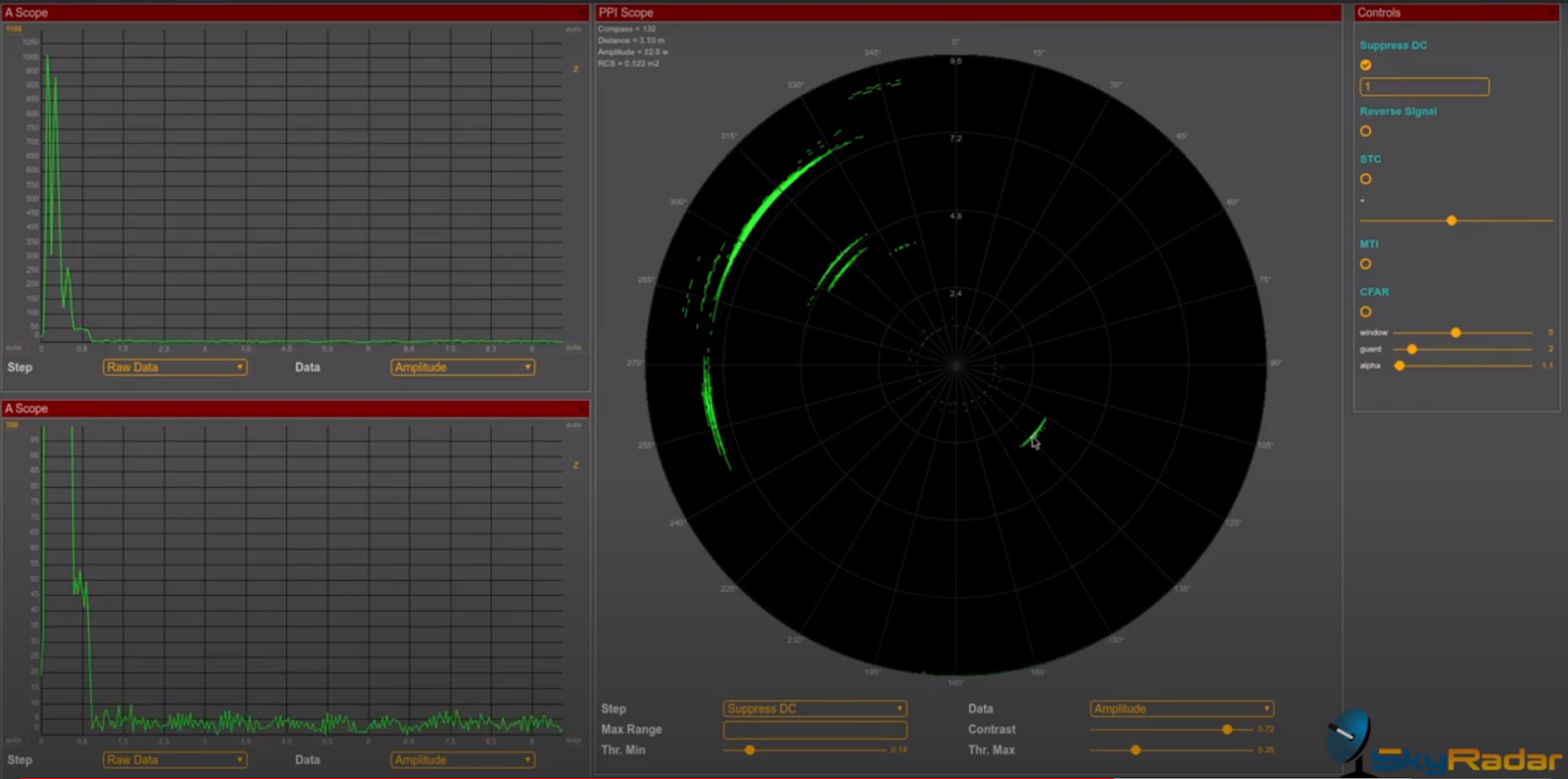Open Step Raw Data dropdown in bottom A Scope
The width and height of the screenshot is (1568, 779).
(x=174, y=759)
